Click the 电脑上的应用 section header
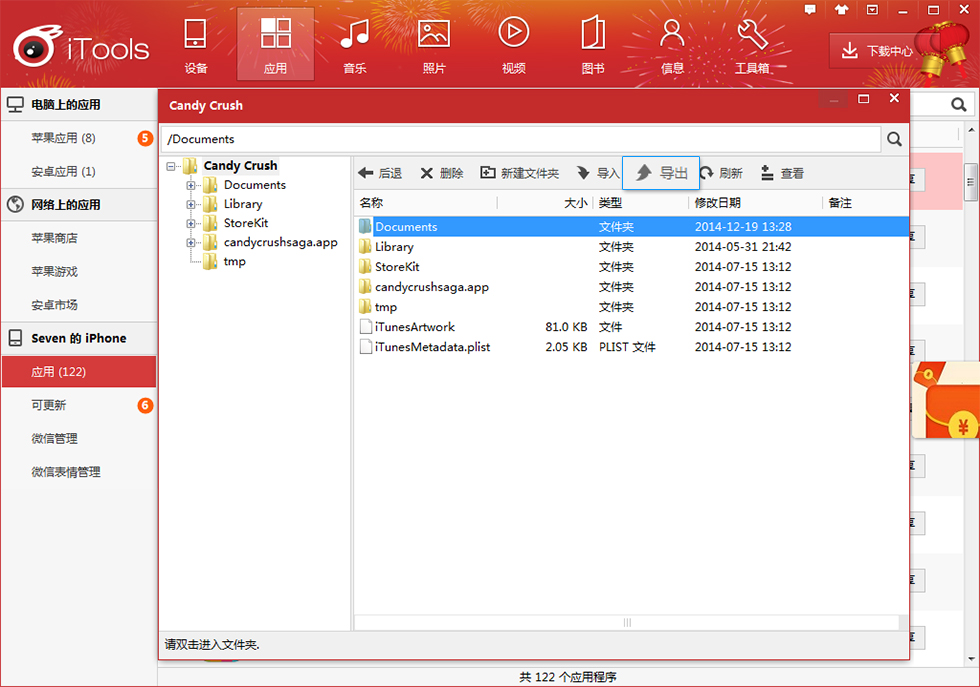980x687 pixels. coord(79,104)
